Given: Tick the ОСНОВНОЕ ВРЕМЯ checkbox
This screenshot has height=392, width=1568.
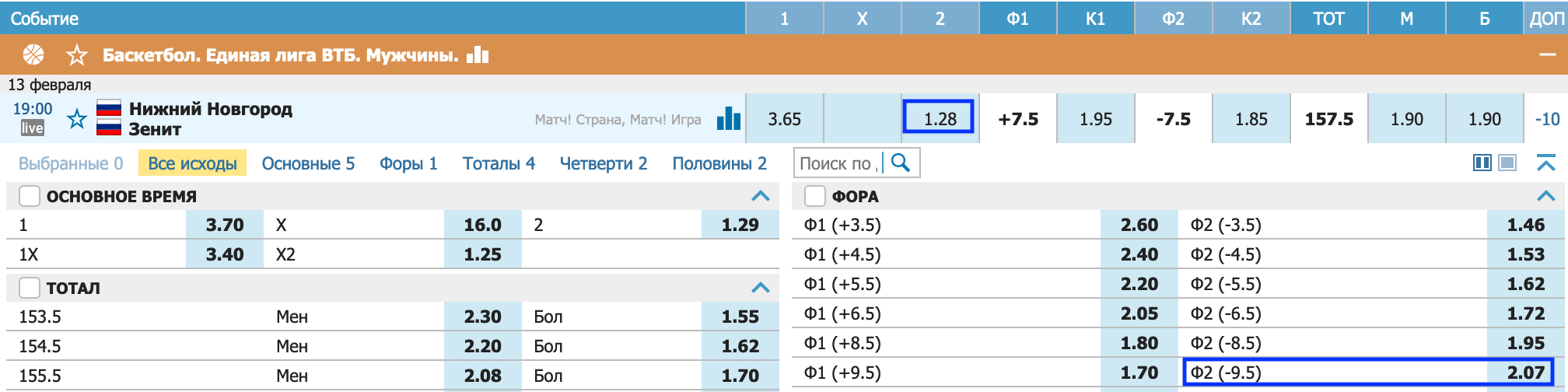Looking at the screenshot, I should (x=30, y=196).
